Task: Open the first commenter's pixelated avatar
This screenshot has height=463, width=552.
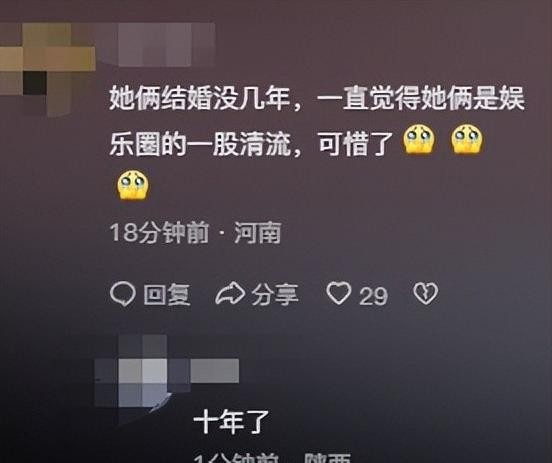Action: click(x=48, y=69)
